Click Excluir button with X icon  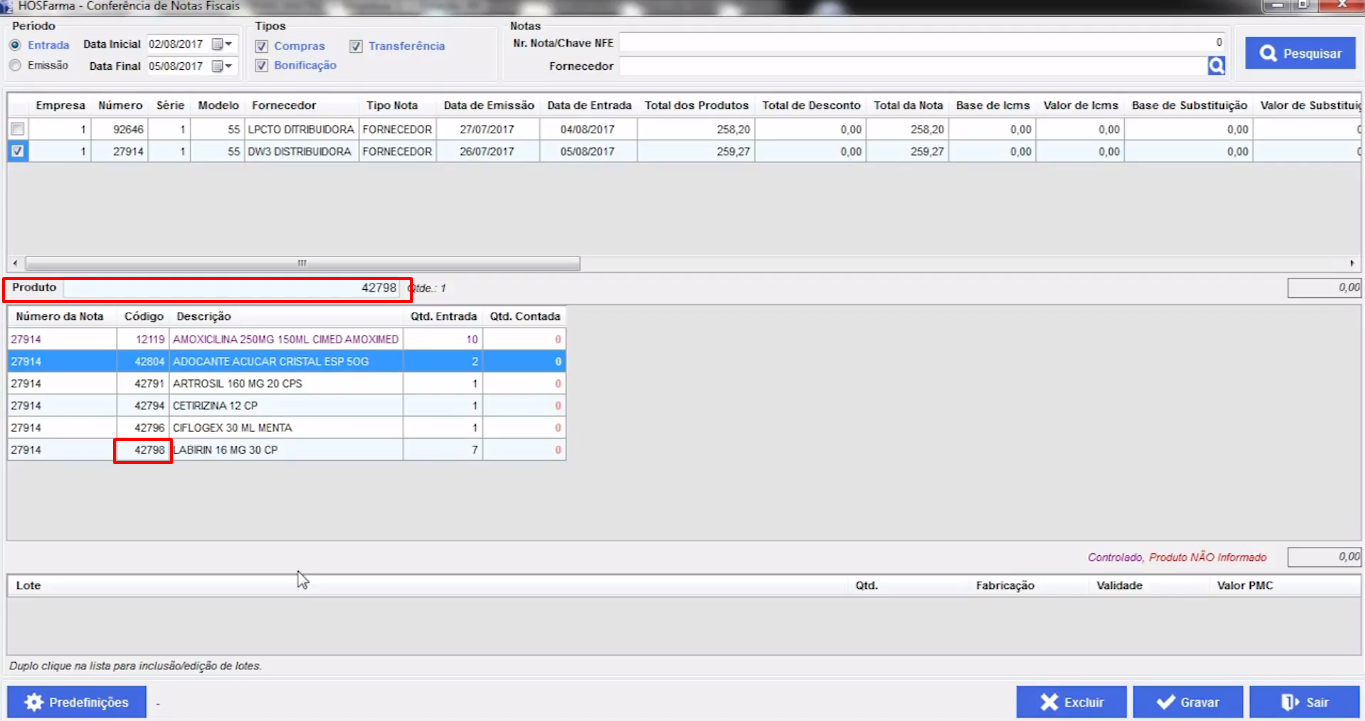click(1072, 702)
